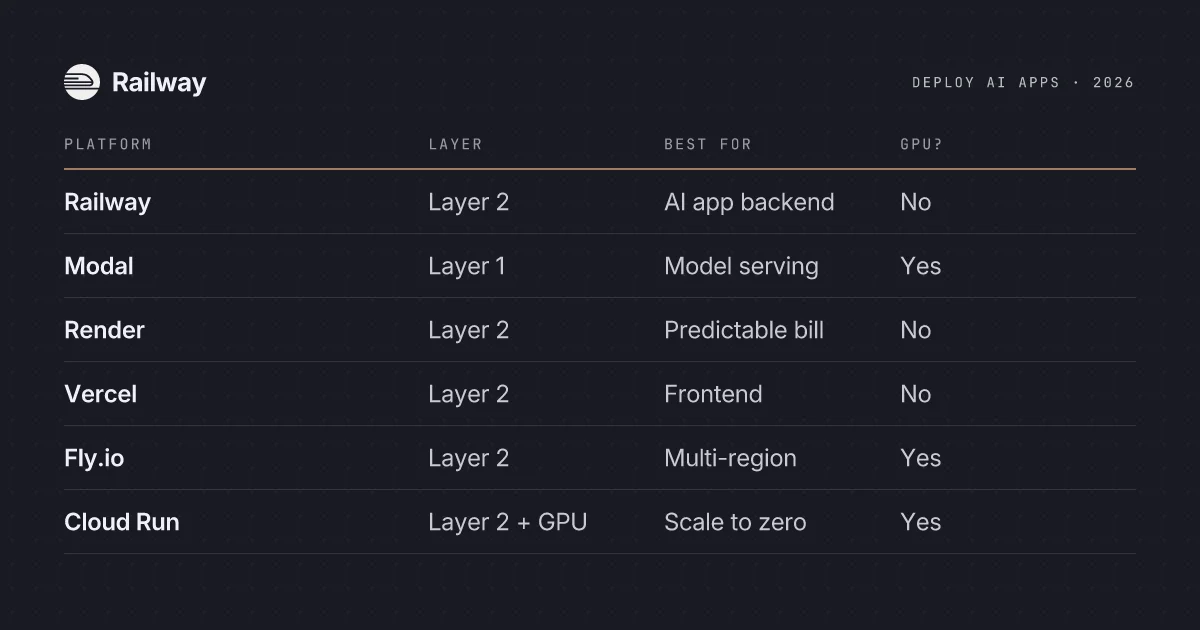1200x630 pixels.
Task: Click 'Layer 2' in the Railway row
Action: tap(469, 202)
